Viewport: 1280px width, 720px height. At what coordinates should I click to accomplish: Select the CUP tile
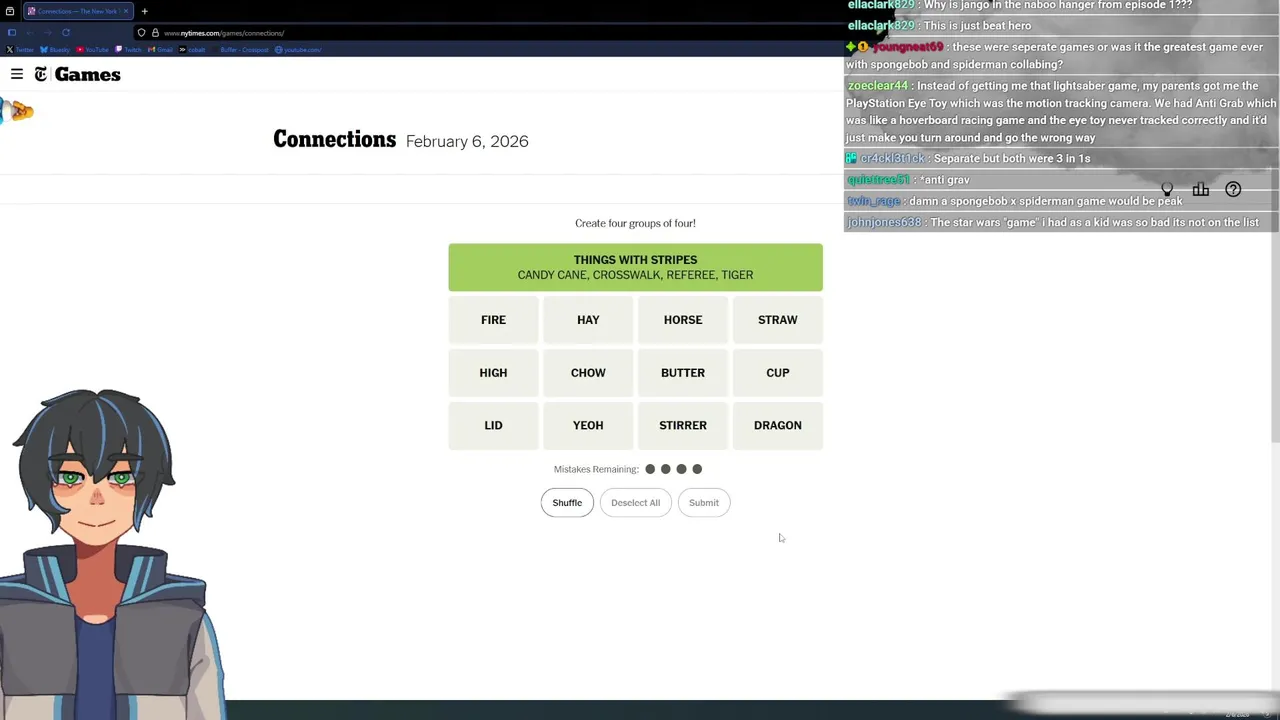point(778,373)
